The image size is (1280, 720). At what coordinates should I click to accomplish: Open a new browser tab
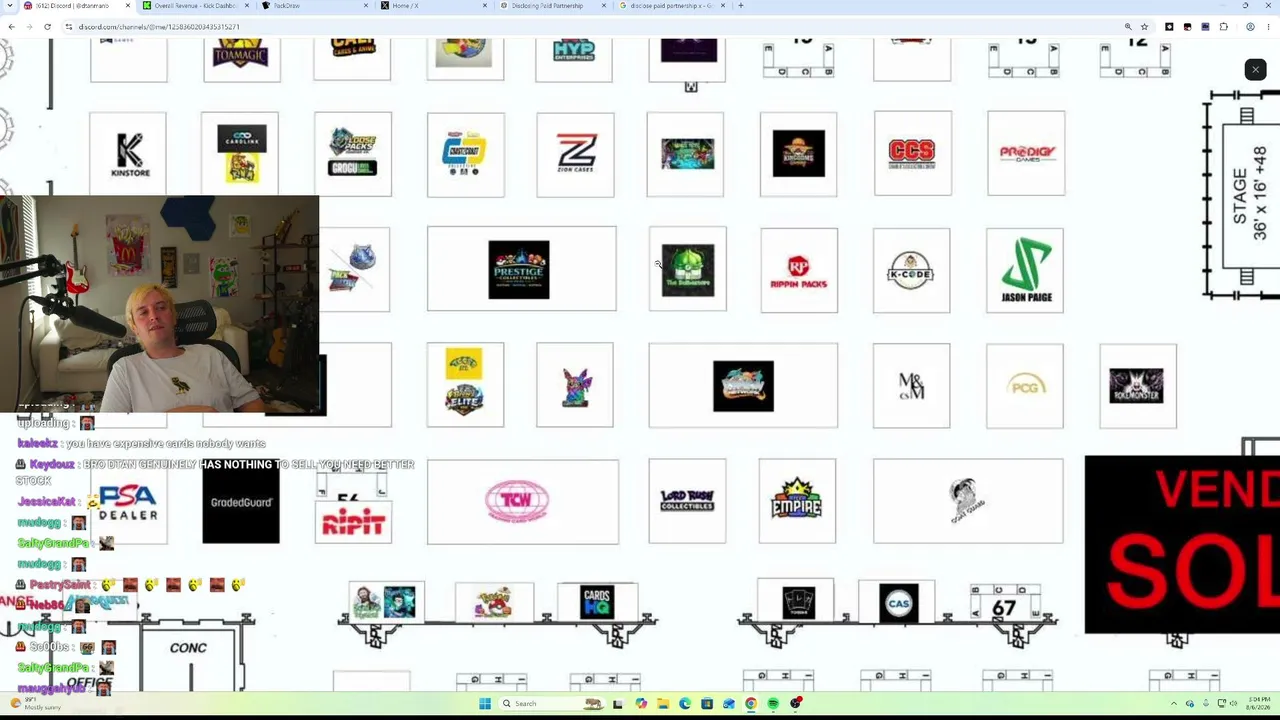coord(741,6)
